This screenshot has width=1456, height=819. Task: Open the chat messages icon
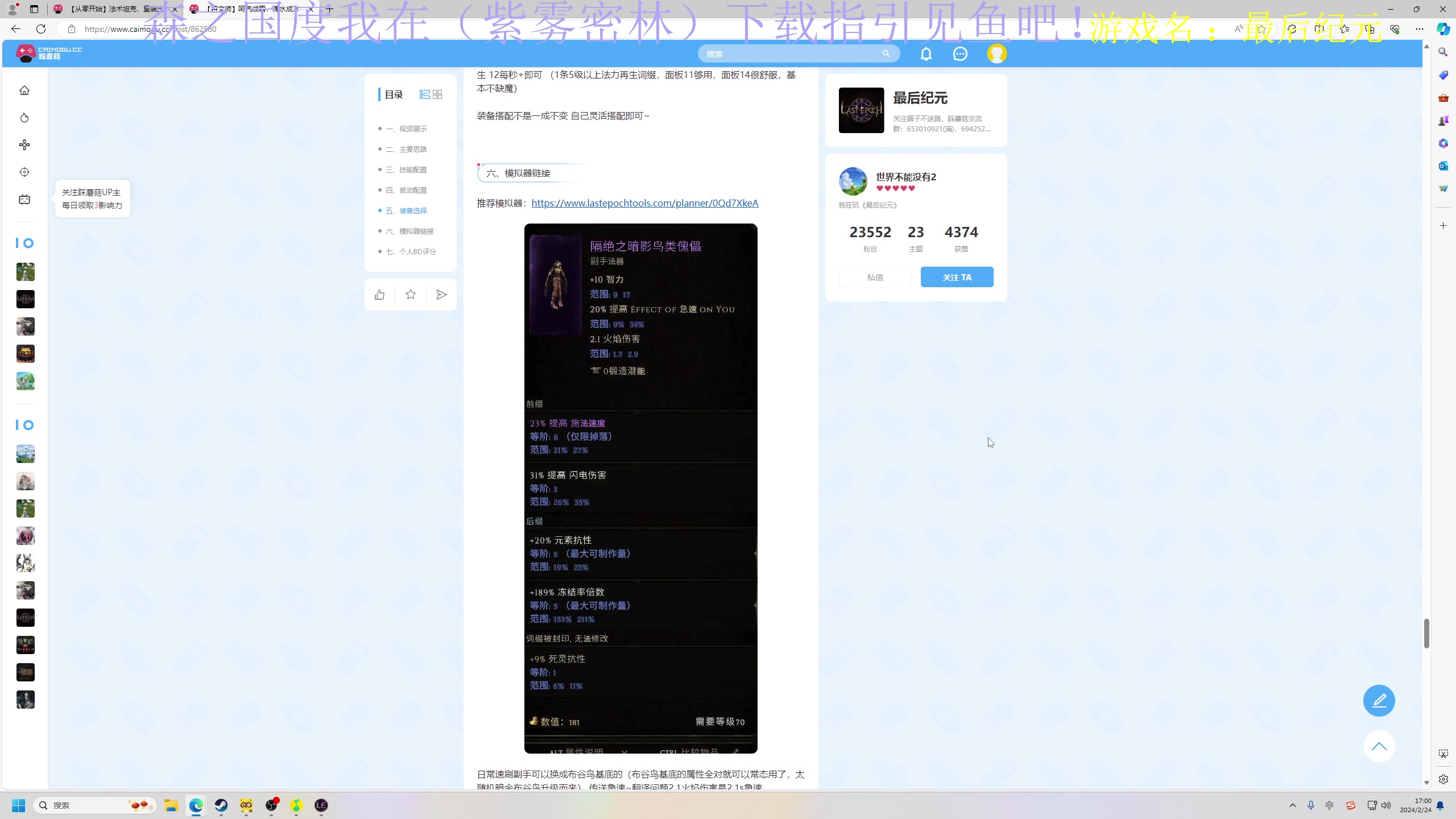[960, 53]
